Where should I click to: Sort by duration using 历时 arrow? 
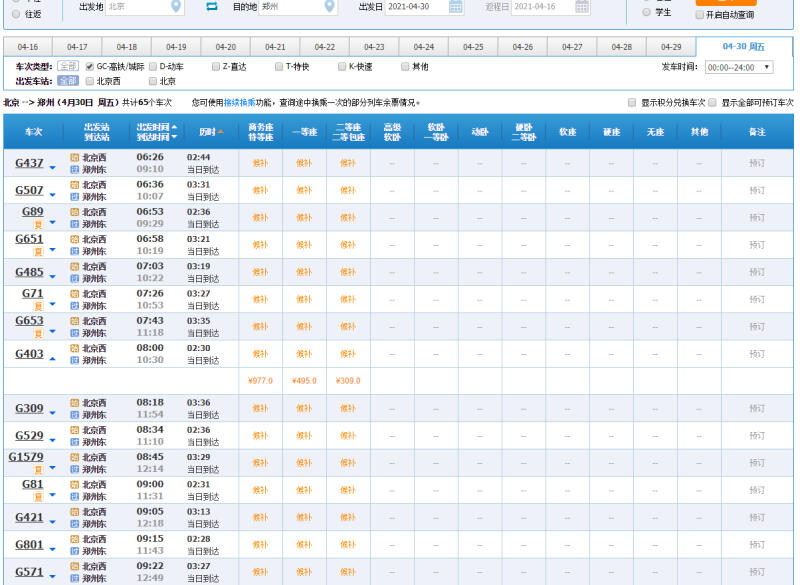coord(221,132)
